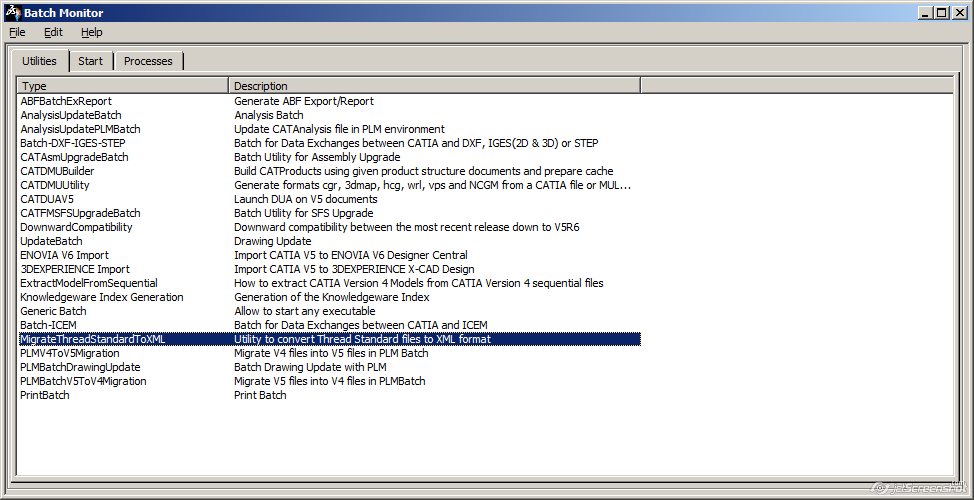
Task: Click 'Batch Utility for SFS Upgrade' description
Action: tap(303, 213)
